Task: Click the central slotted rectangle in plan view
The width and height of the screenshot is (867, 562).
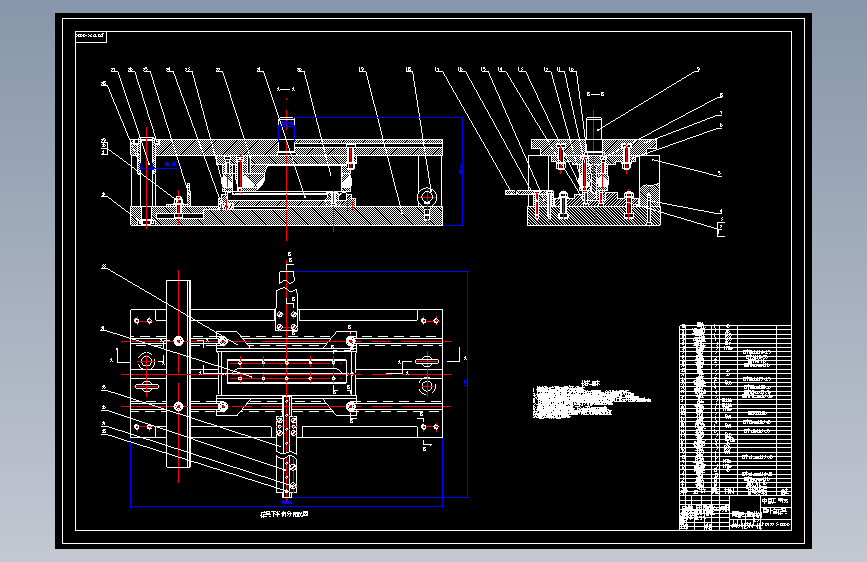Action: [x=286, y=371]
